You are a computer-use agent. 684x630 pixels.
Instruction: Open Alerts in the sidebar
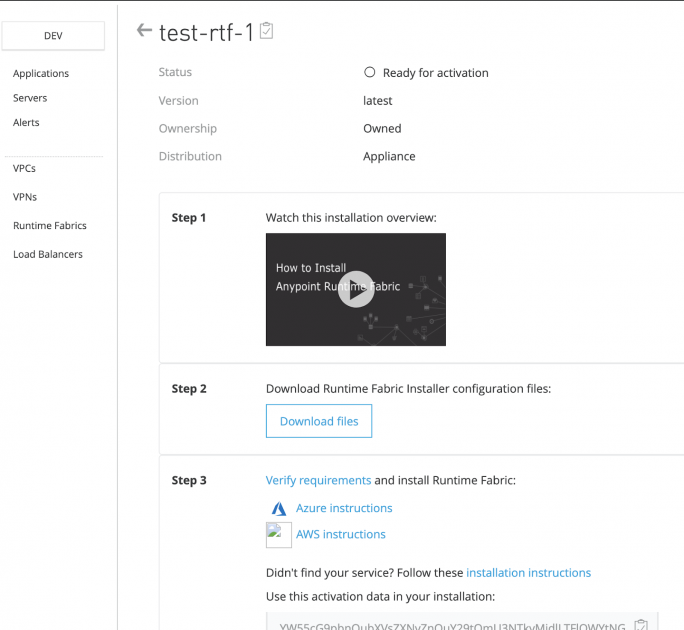tap(26, 122)
